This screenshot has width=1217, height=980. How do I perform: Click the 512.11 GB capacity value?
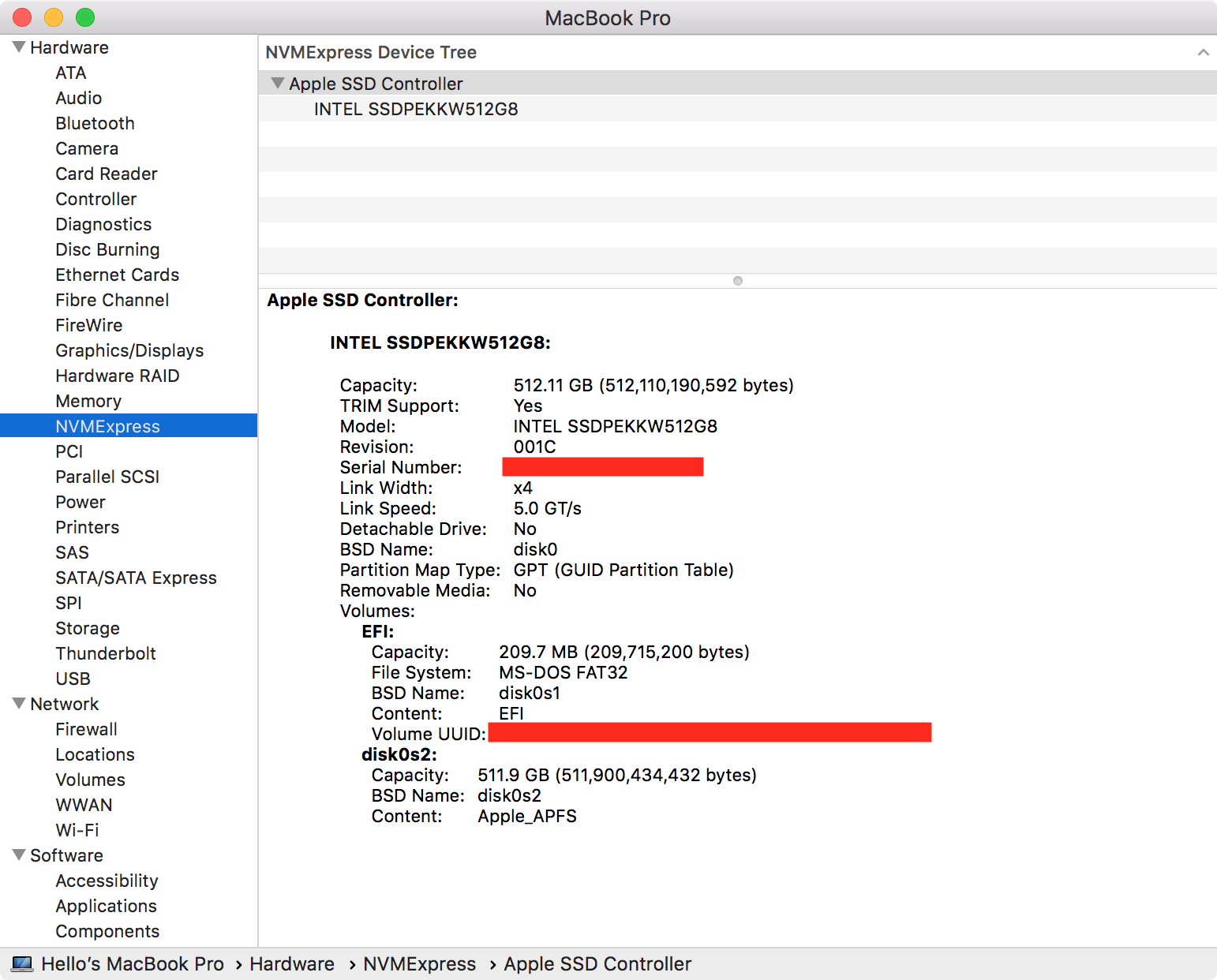[653, 385]
